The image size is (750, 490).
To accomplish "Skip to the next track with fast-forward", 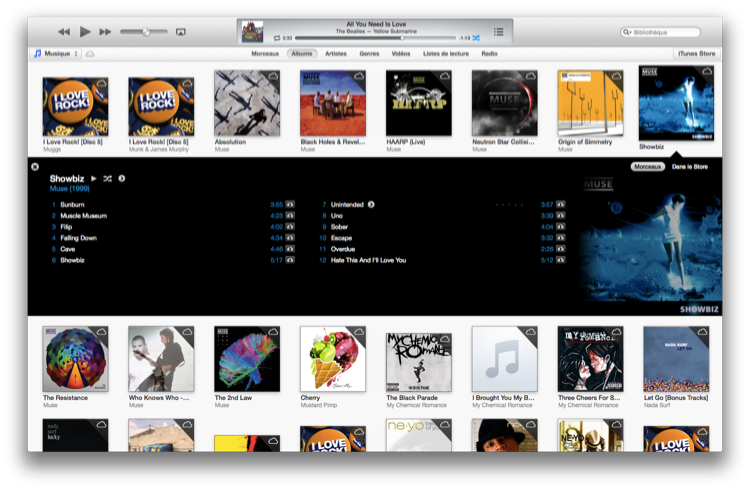I will tap(105, 32).
